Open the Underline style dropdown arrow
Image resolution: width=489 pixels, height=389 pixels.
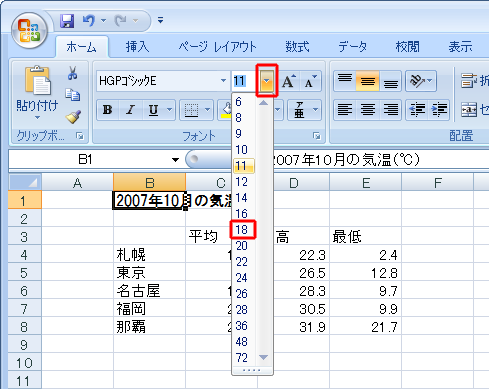(x=169, y=110)
